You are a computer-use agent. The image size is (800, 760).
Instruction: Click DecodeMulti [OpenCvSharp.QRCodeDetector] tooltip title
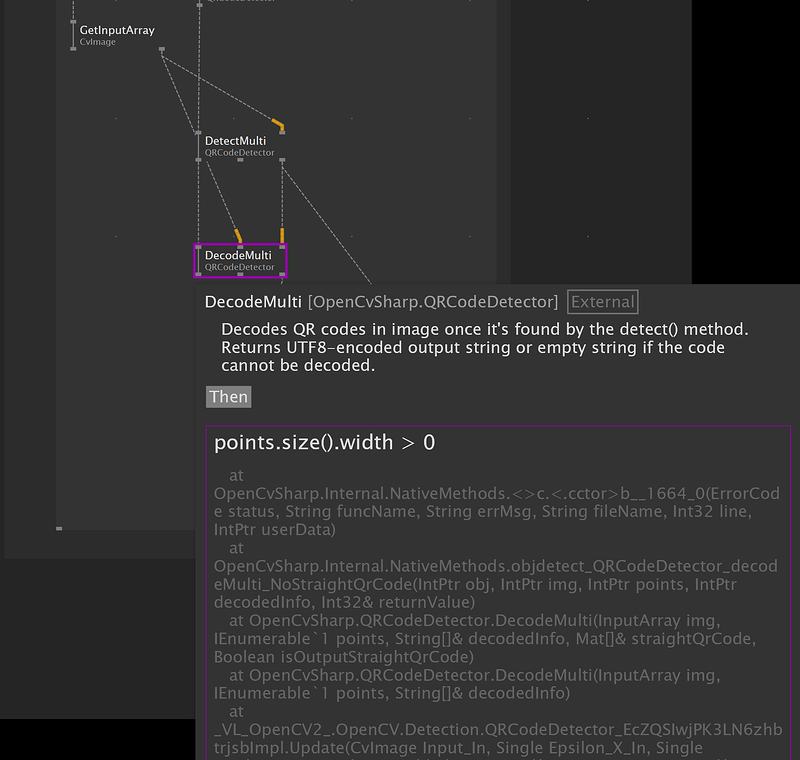(x=381, y=302)
